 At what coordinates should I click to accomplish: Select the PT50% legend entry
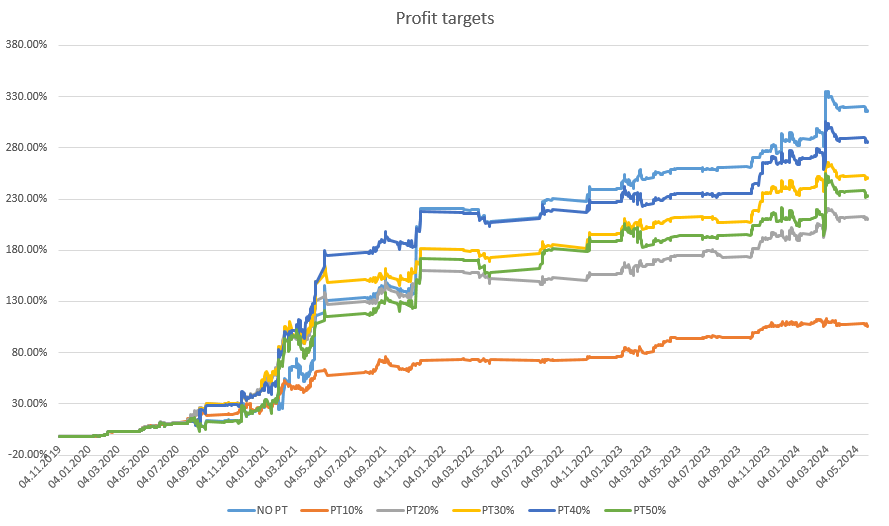coord(650,510)
